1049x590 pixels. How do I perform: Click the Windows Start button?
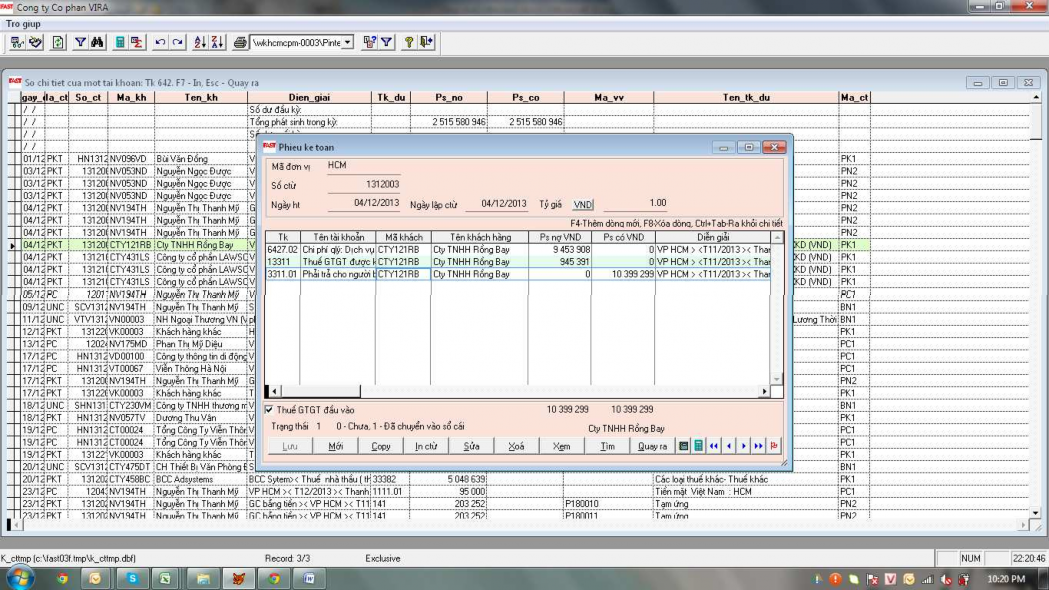pyautogui.click(x=20, y=578)
